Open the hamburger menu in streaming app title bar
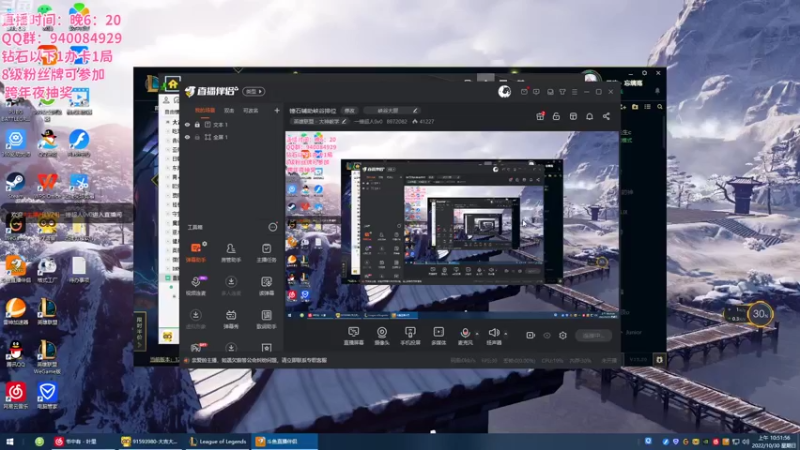800x450 pixels. pos(574,92)
